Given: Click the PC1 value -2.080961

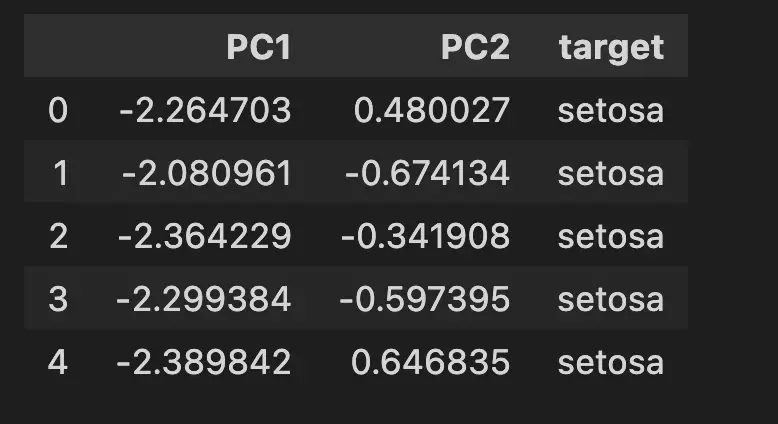Looking at the screenshot, I should click(206, 174).
